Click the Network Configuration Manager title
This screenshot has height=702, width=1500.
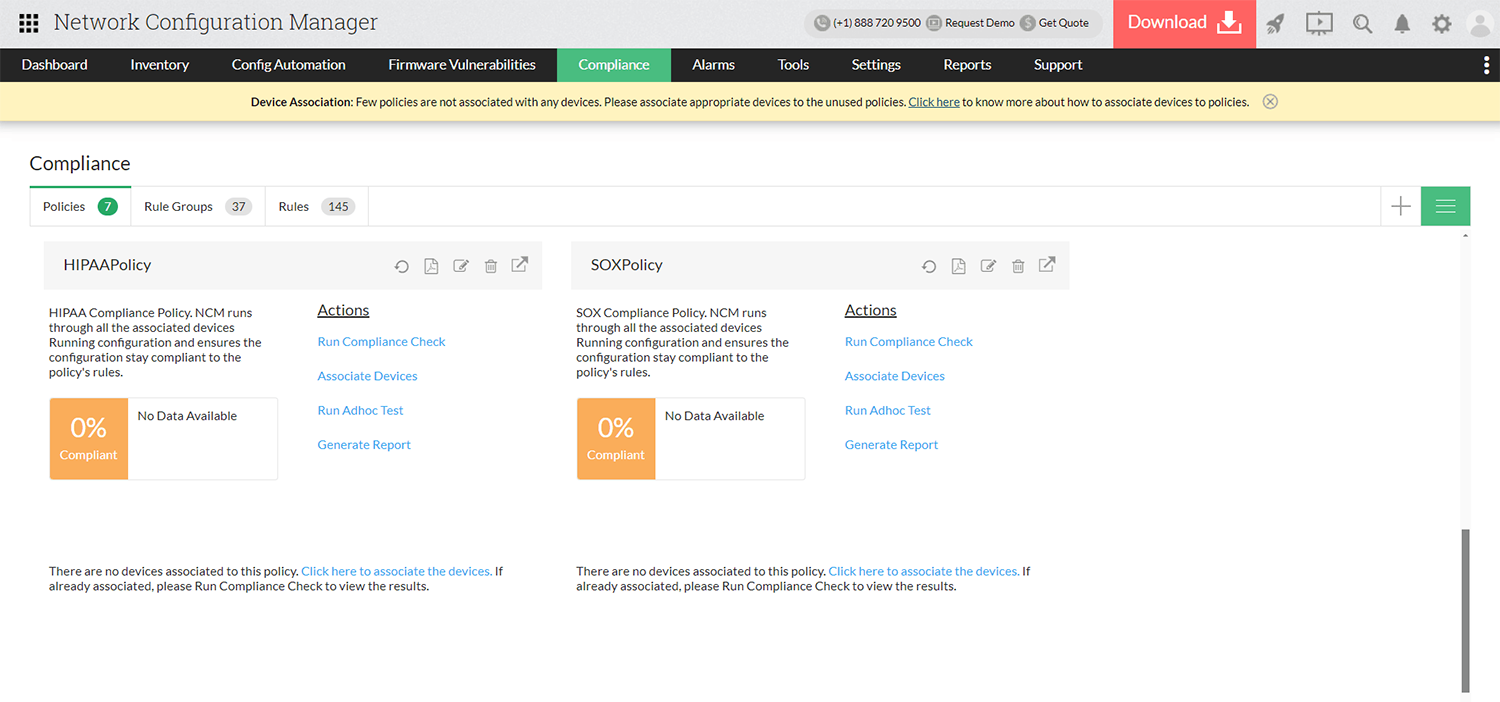click(216, 22)
